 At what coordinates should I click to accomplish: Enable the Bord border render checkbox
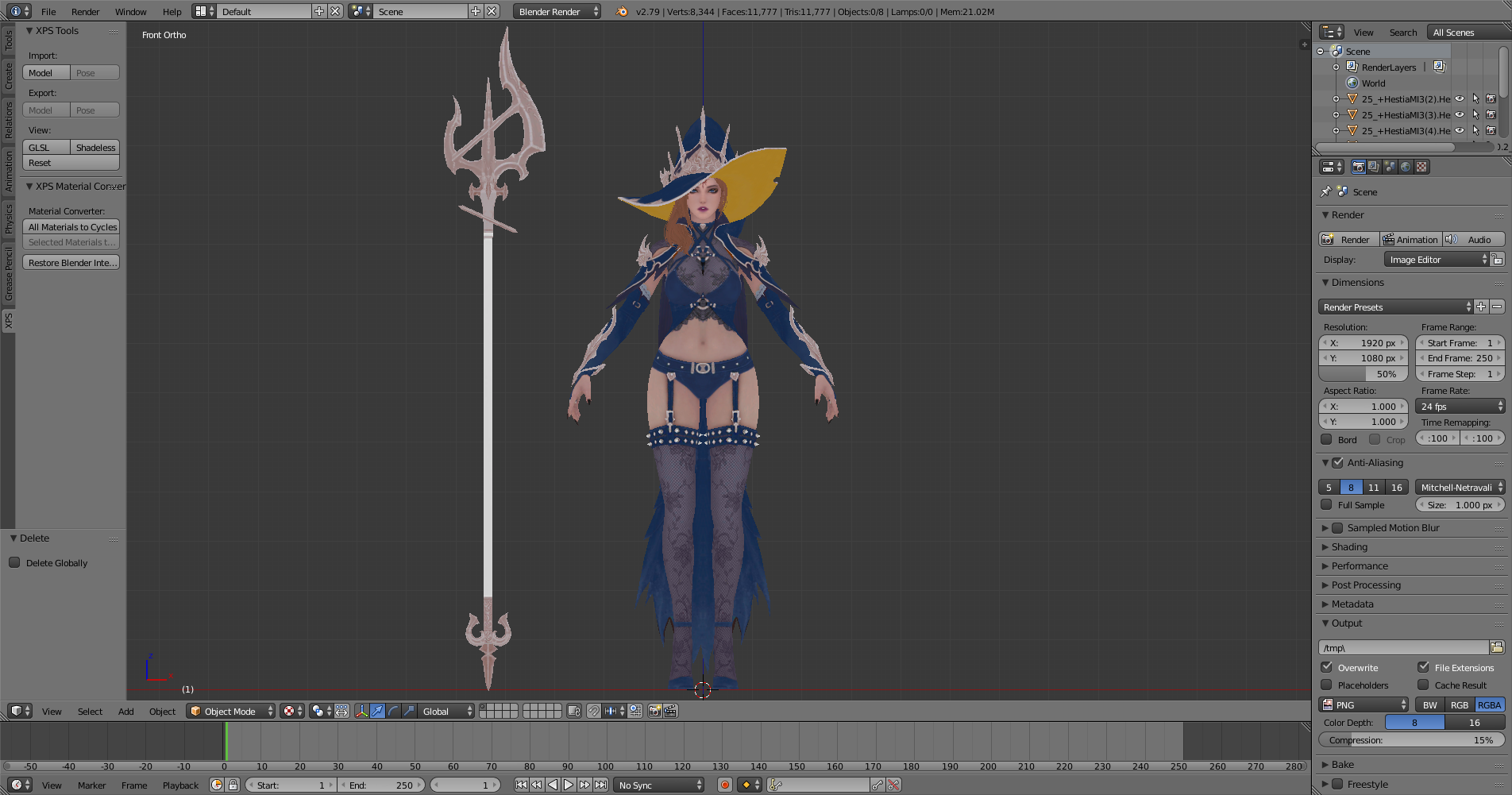click(x=1326, y=439)
